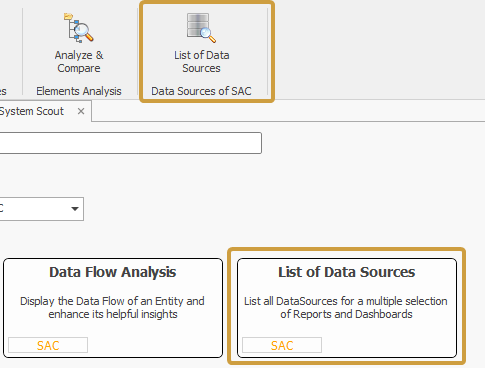This screenshot has width=485, height=368.
Task: Open the List of Data Sources card
Action: pyautogui.click(x=347, y=308)
